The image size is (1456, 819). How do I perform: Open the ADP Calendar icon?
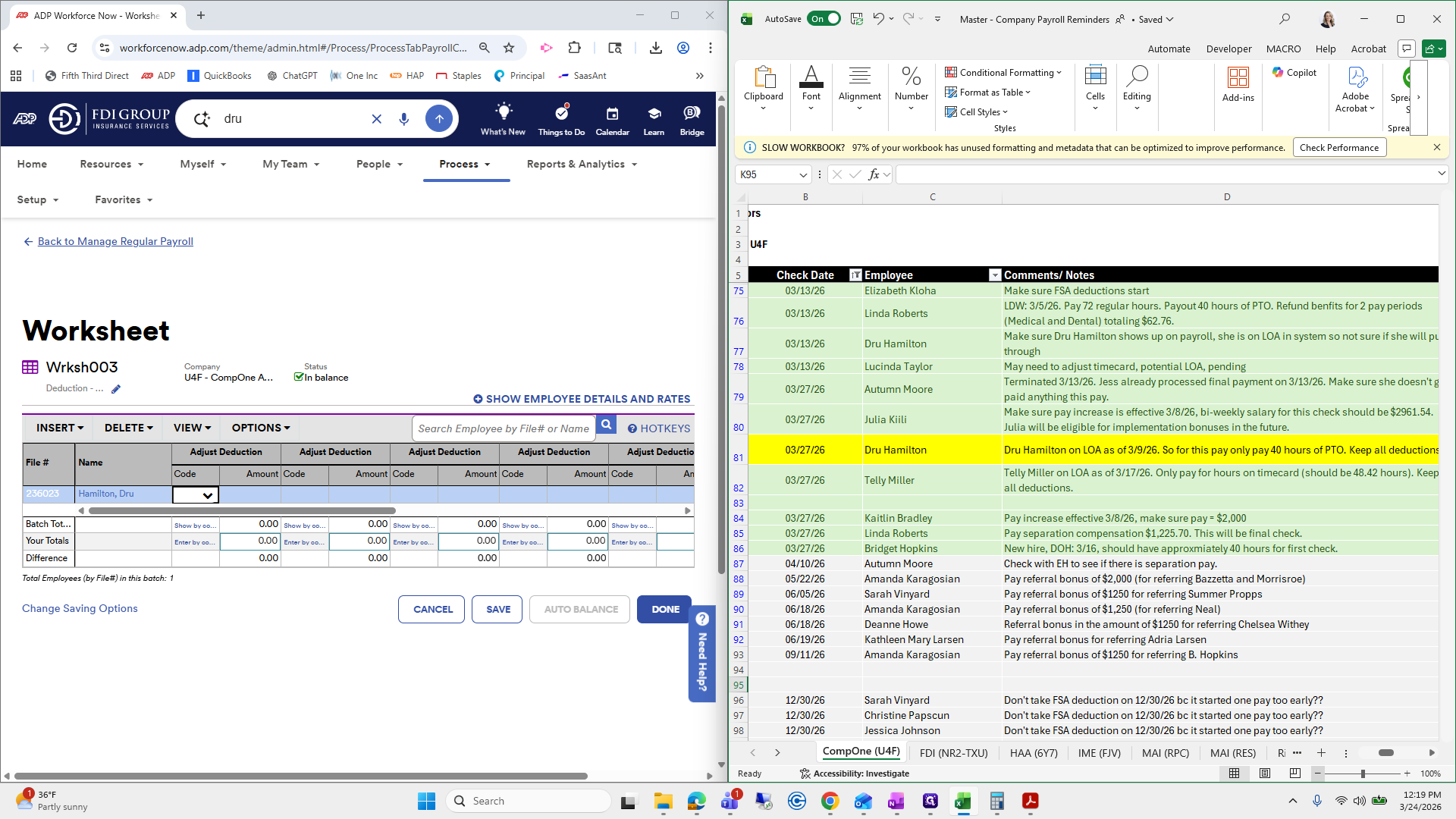[x=612, y=115]
